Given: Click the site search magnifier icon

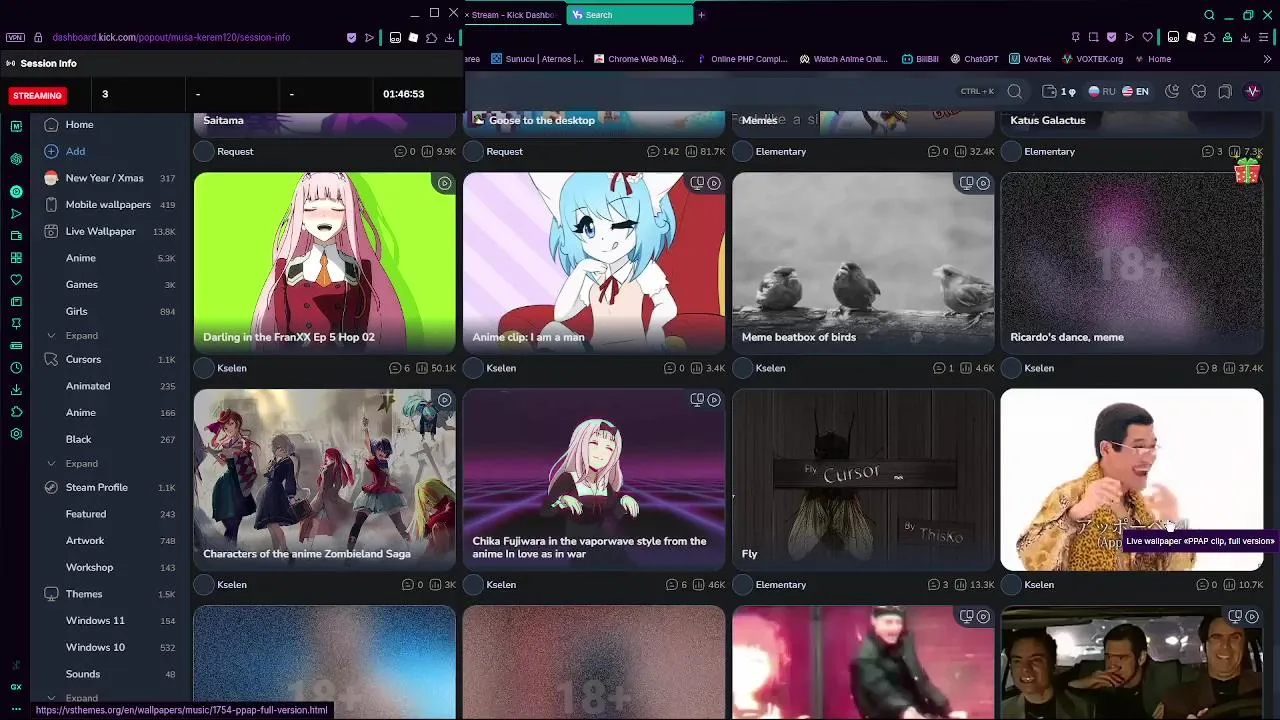Looking at the screenshot, I should 1015,92.
